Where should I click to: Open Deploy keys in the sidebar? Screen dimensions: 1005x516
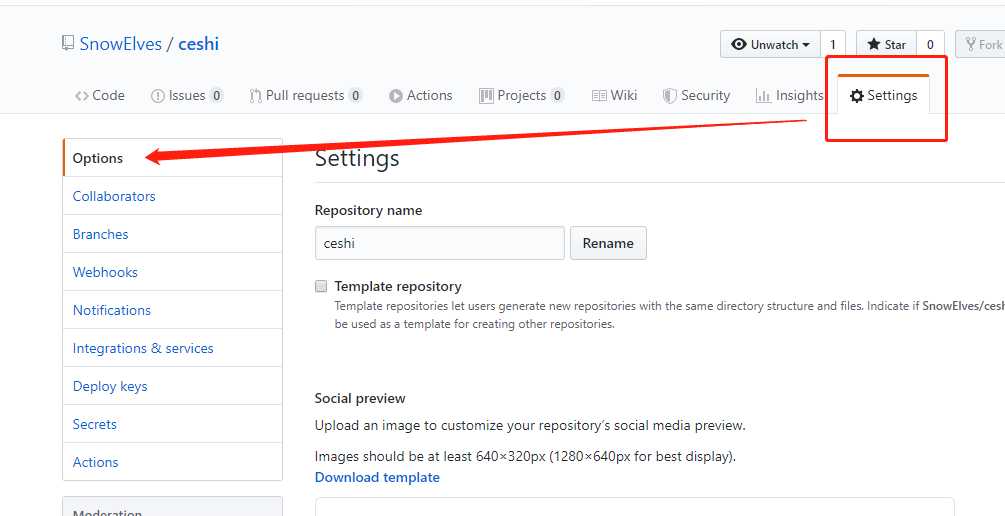tap(172, 386)
